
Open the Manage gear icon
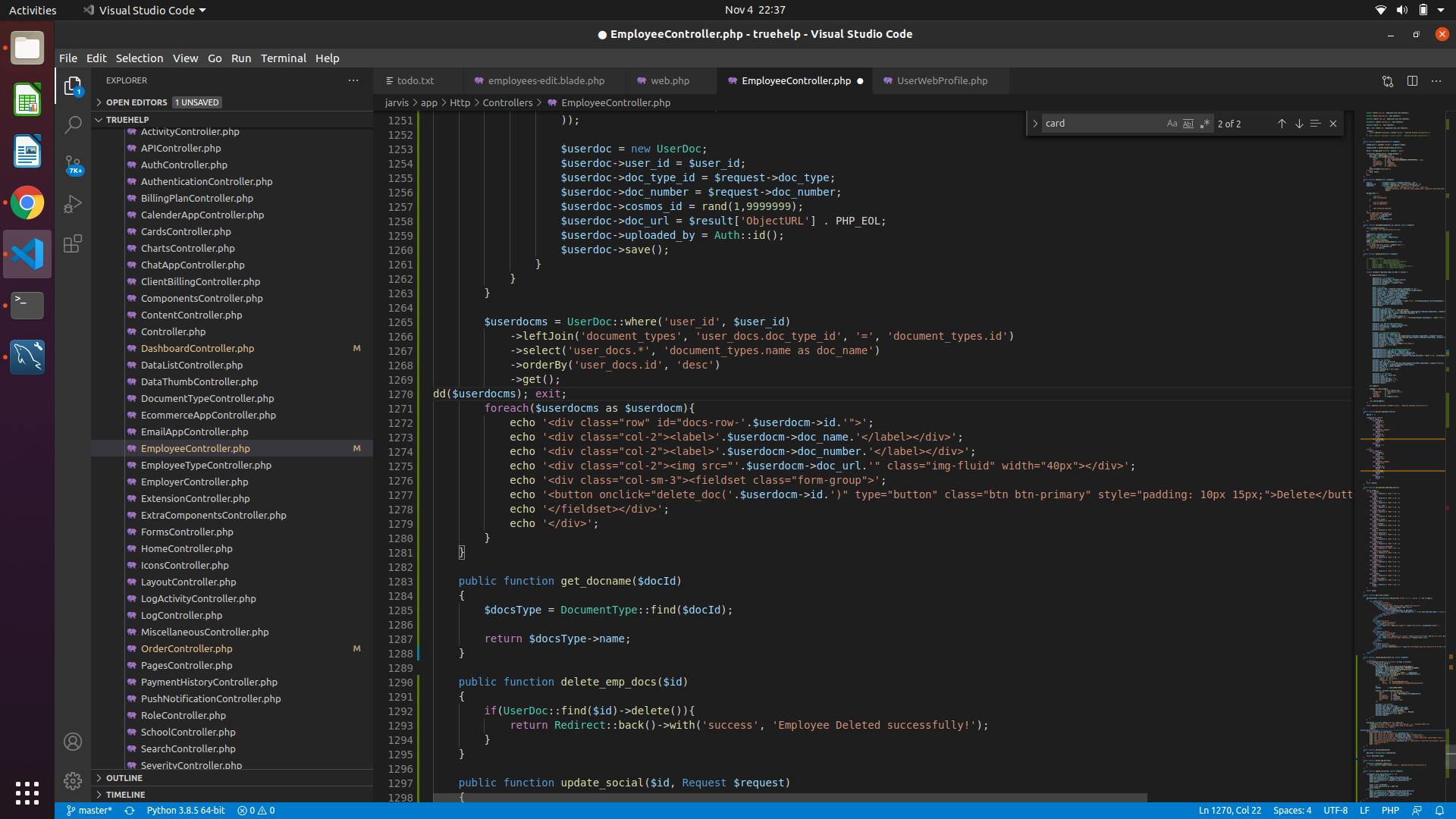tap(73, 780)
